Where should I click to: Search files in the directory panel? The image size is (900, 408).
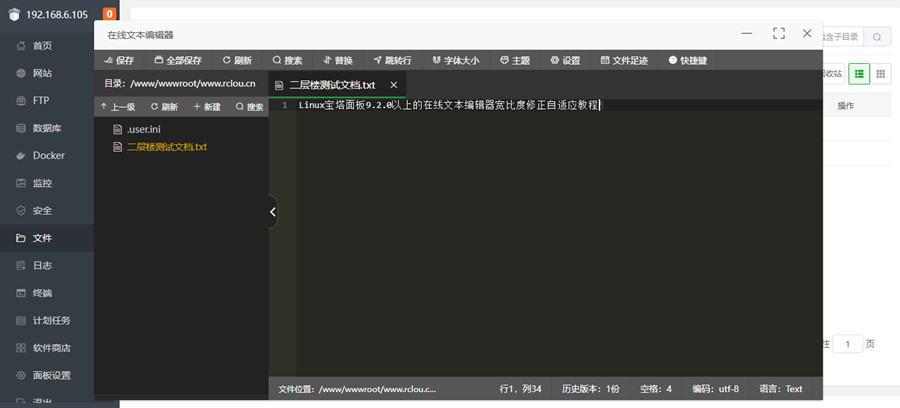click(249, 107)
